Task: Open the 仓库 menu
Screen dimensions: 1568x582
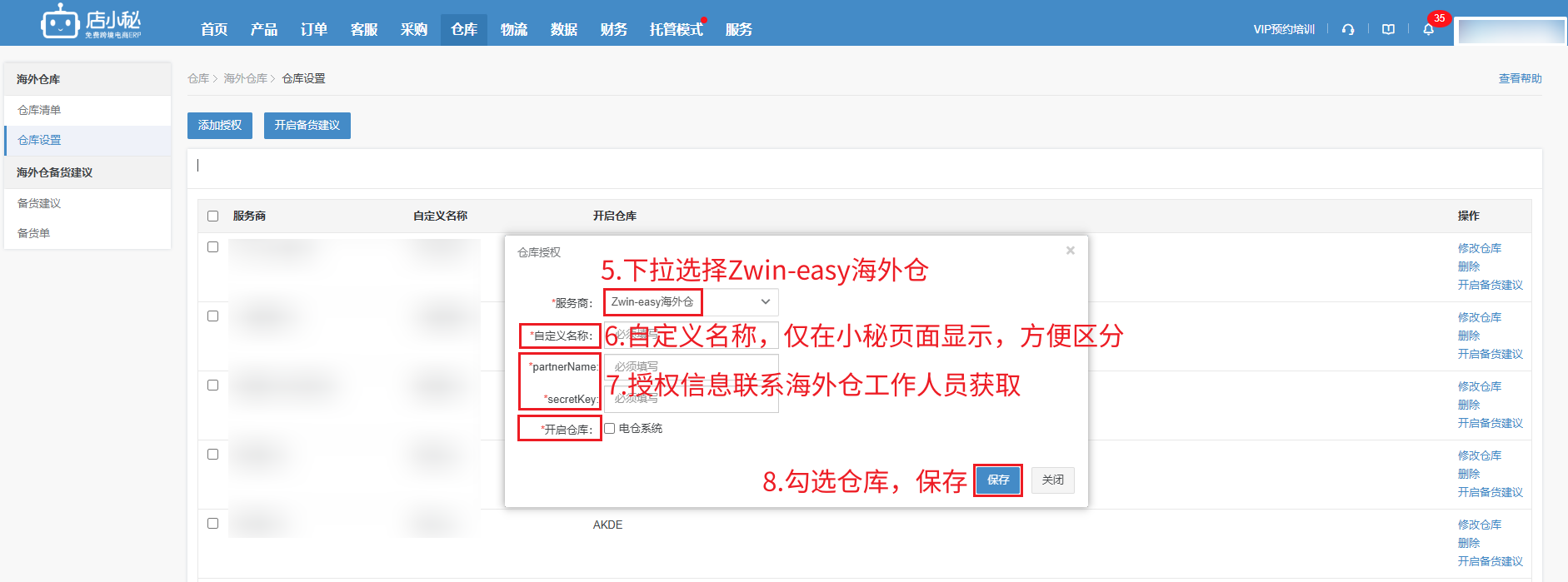Action: click(x=464, y=30)
